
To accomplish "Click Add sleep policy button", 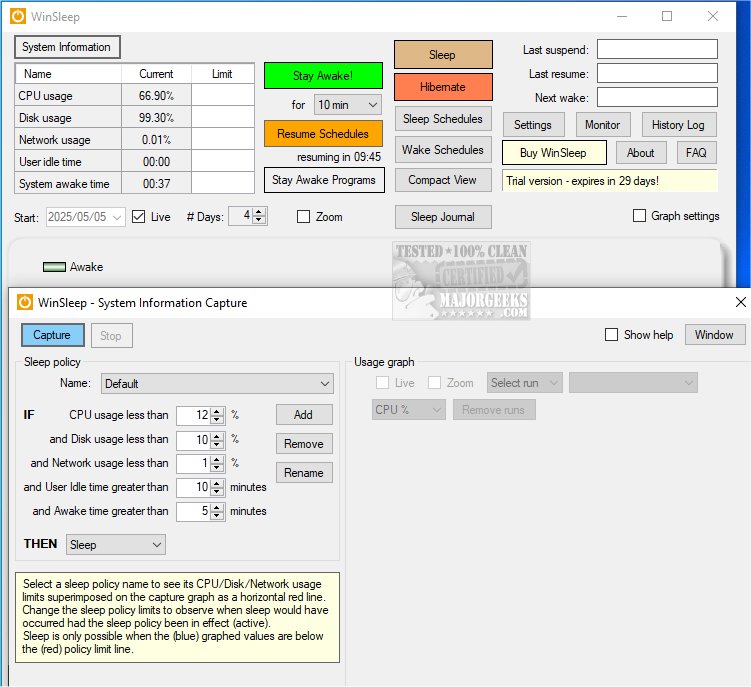I will pyautogui.click(x=304, y=414).
